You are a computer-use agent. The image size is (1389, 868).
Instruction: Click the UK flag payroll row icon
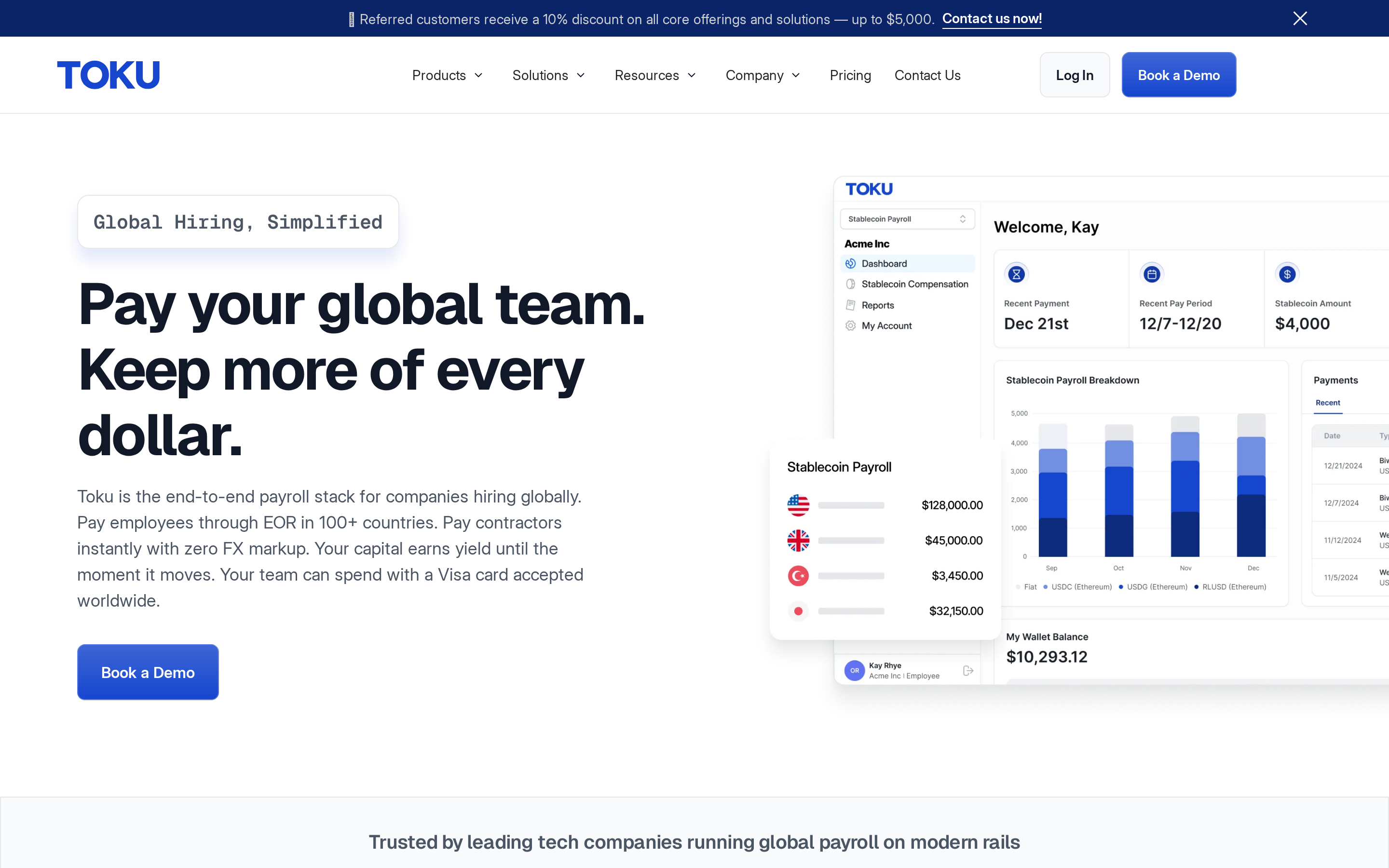(x=798, y=540)
